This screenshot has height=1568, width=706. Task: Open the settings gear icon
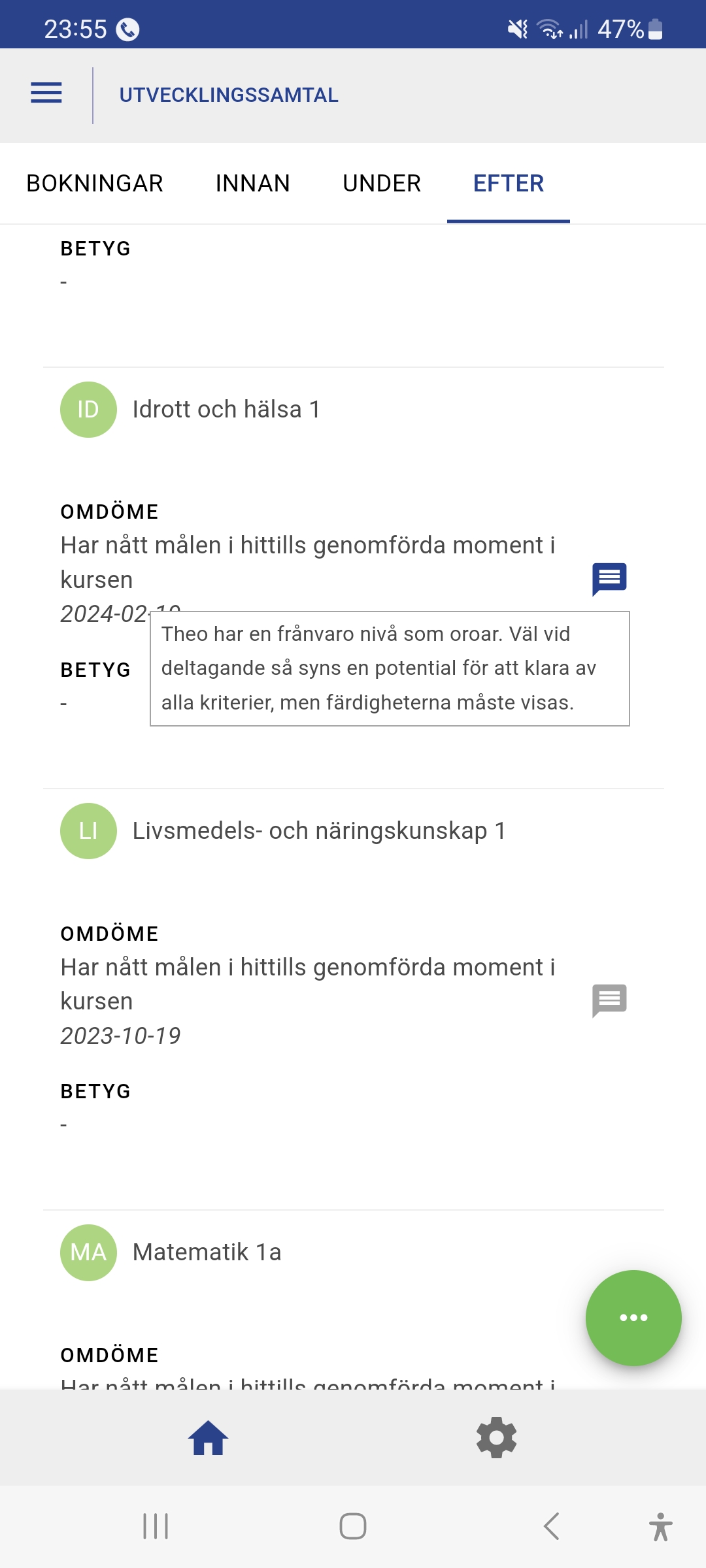click(497, 1438)
